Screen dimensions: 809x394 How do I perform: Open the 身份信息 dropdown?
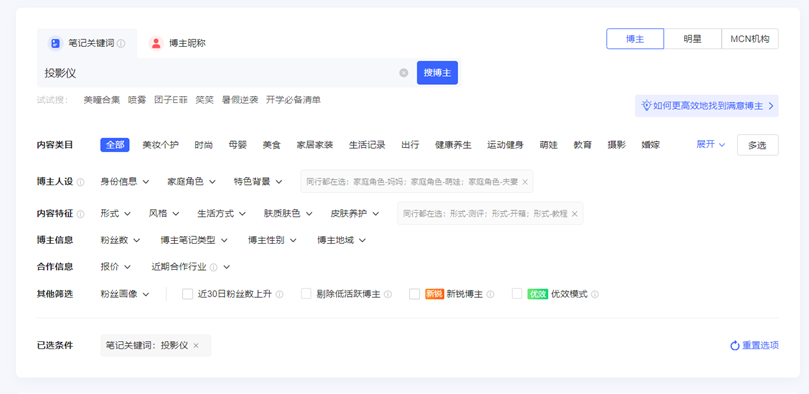[x=125, y=182]
